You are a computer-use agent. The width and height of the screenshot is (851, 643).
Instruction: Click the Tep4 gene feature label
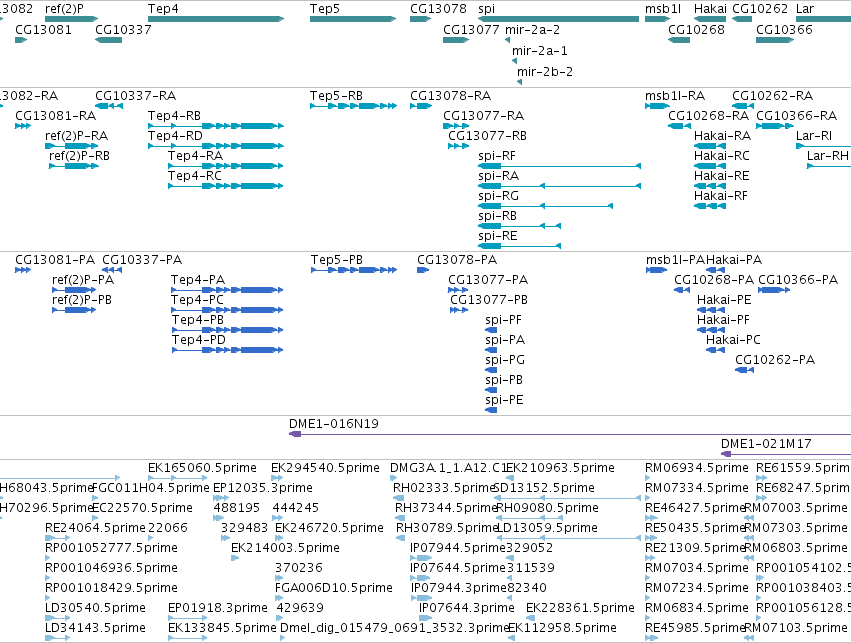163,9
